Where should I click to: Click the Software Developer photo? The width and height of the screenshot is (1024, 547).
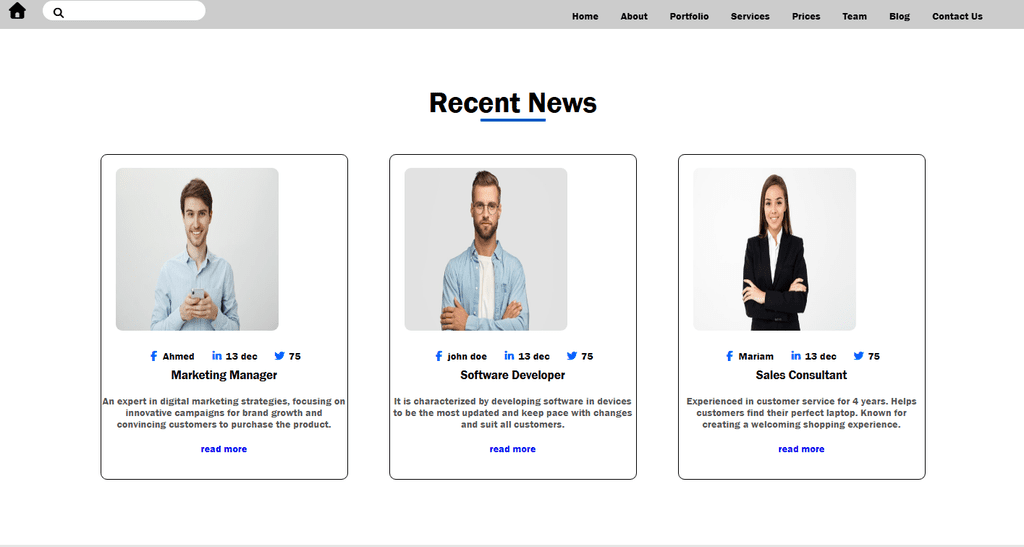coord(486,249)
